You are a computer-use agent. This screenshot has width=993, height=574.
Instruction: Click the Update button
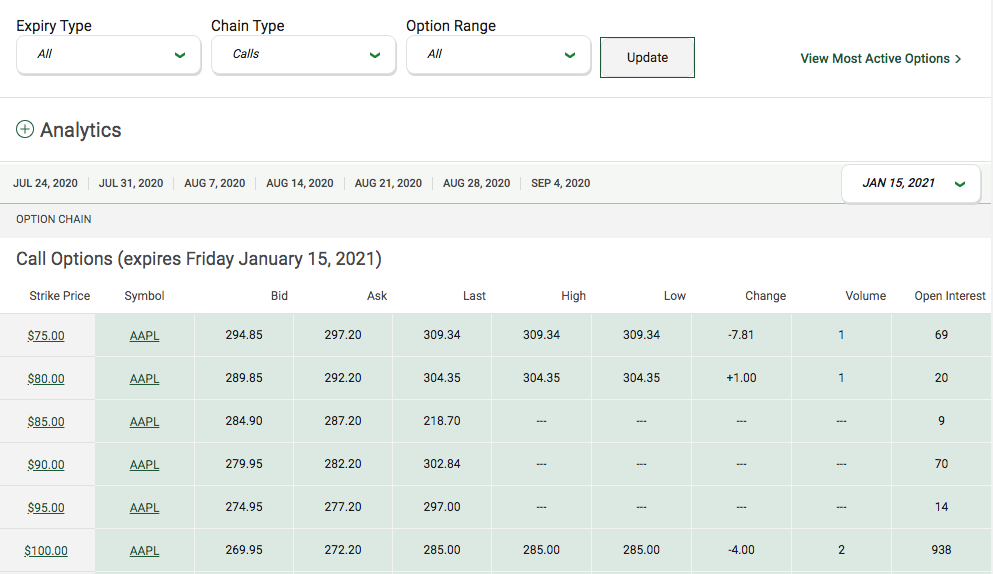point(647,58)
